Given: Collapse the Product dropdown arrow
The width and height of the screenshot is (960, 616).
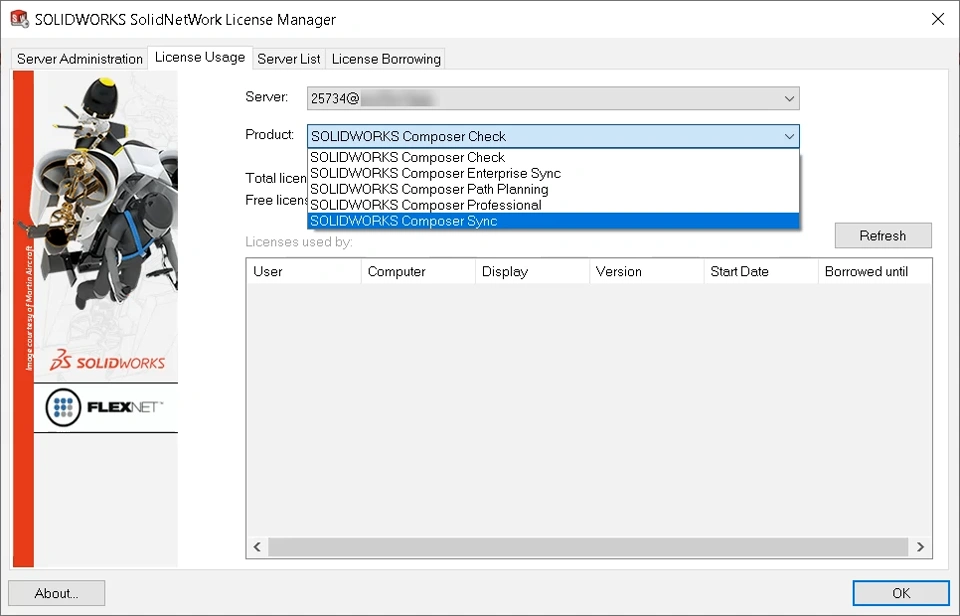Looking at the screenshot, I should point(789,136).
